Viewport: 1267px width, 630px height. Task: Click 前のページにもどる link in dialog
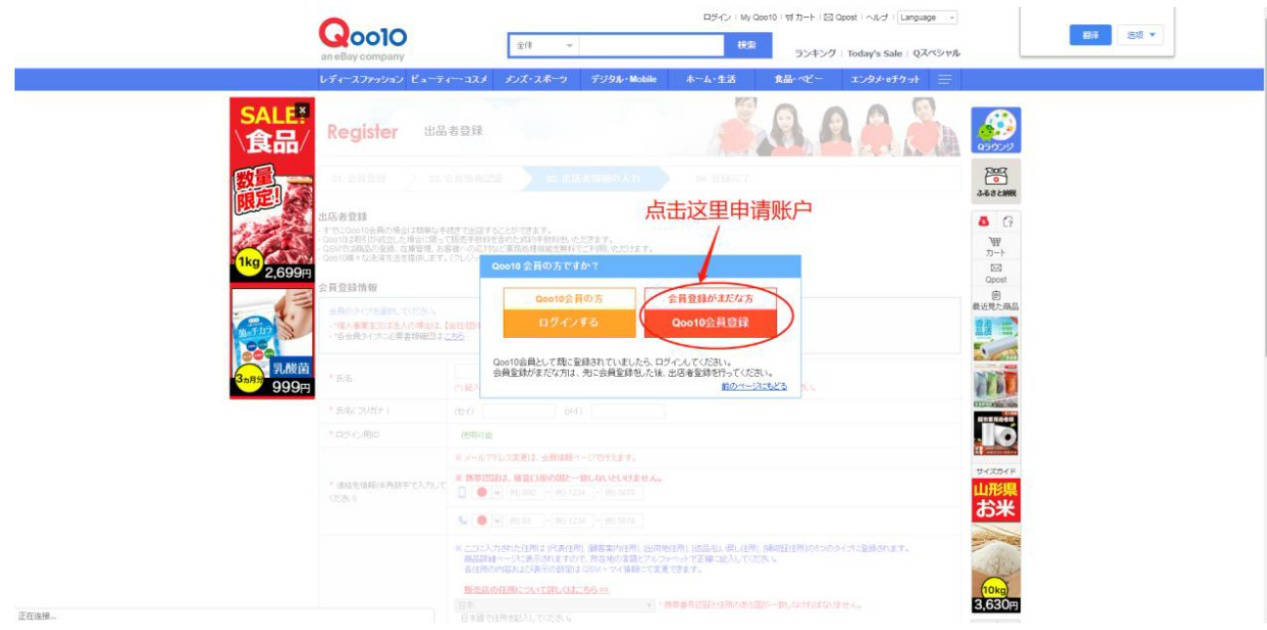pyautogui.click(x=754, y=385)
